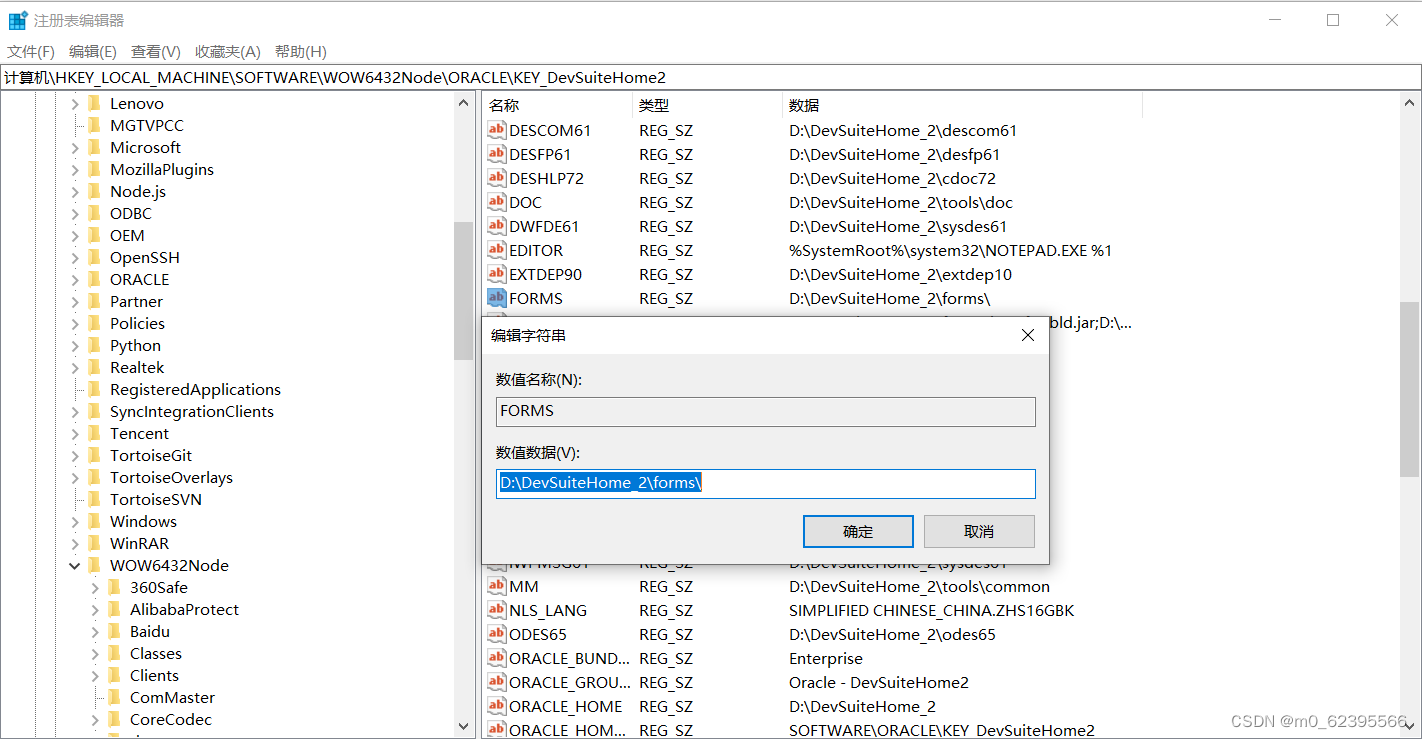Click the 数据 column header
The height and width of the screenshot is (739, 1422).
coord(962,105)
